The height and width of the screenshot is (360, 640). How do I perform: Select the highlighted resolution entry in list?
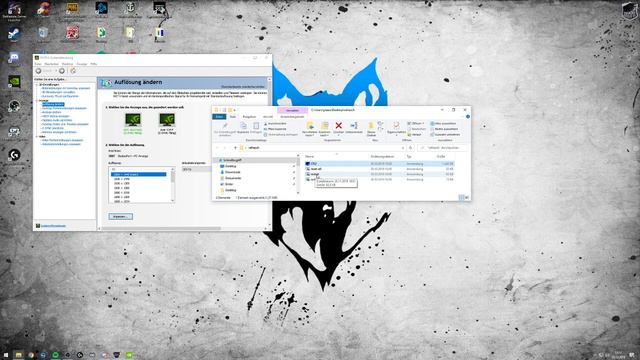click(x=139, y=174)
